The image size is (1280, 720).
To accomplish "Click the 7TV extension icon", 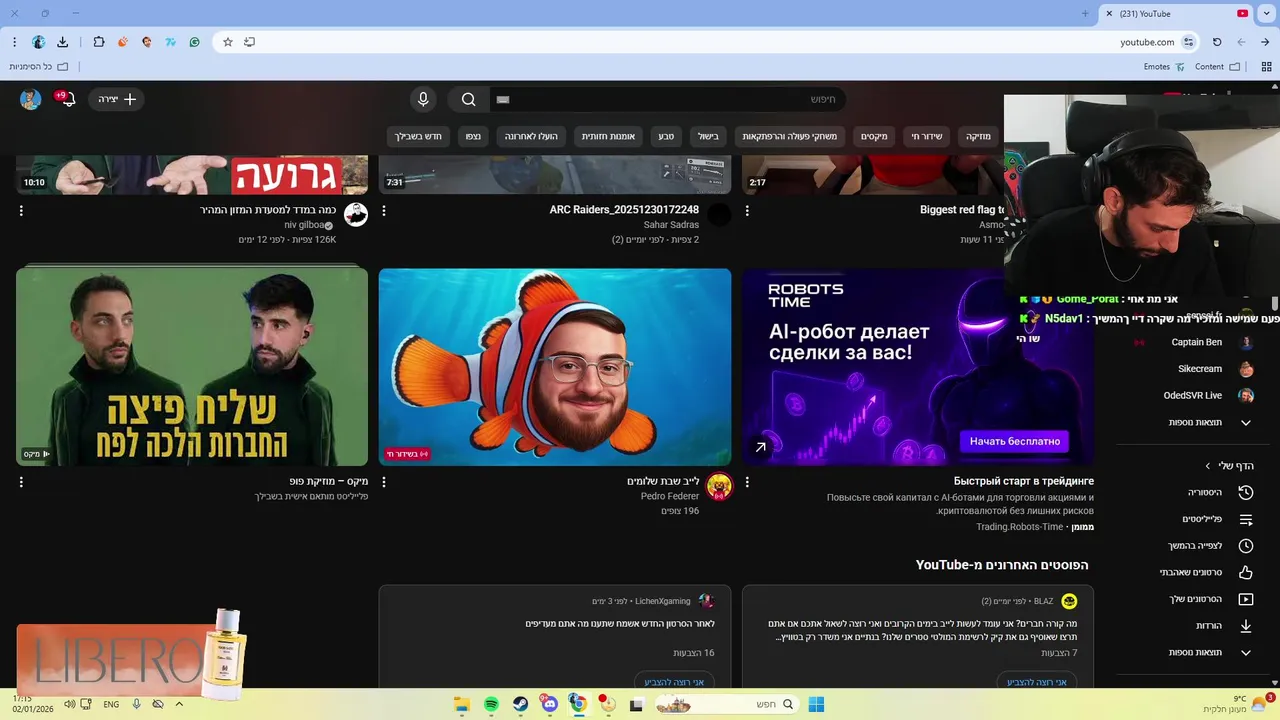I will point(171,42).
